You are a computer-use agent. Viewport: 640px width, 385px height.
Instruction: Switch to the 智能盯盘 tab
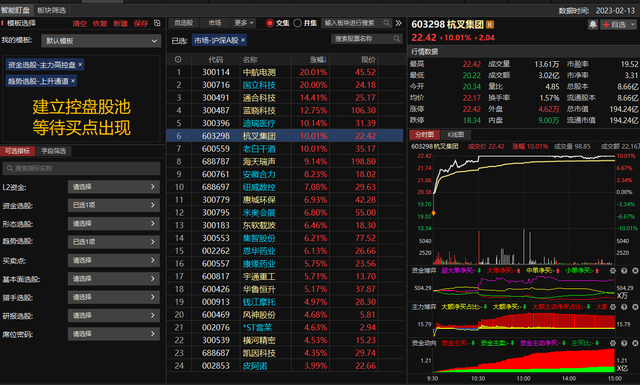(x=16, y=10)
